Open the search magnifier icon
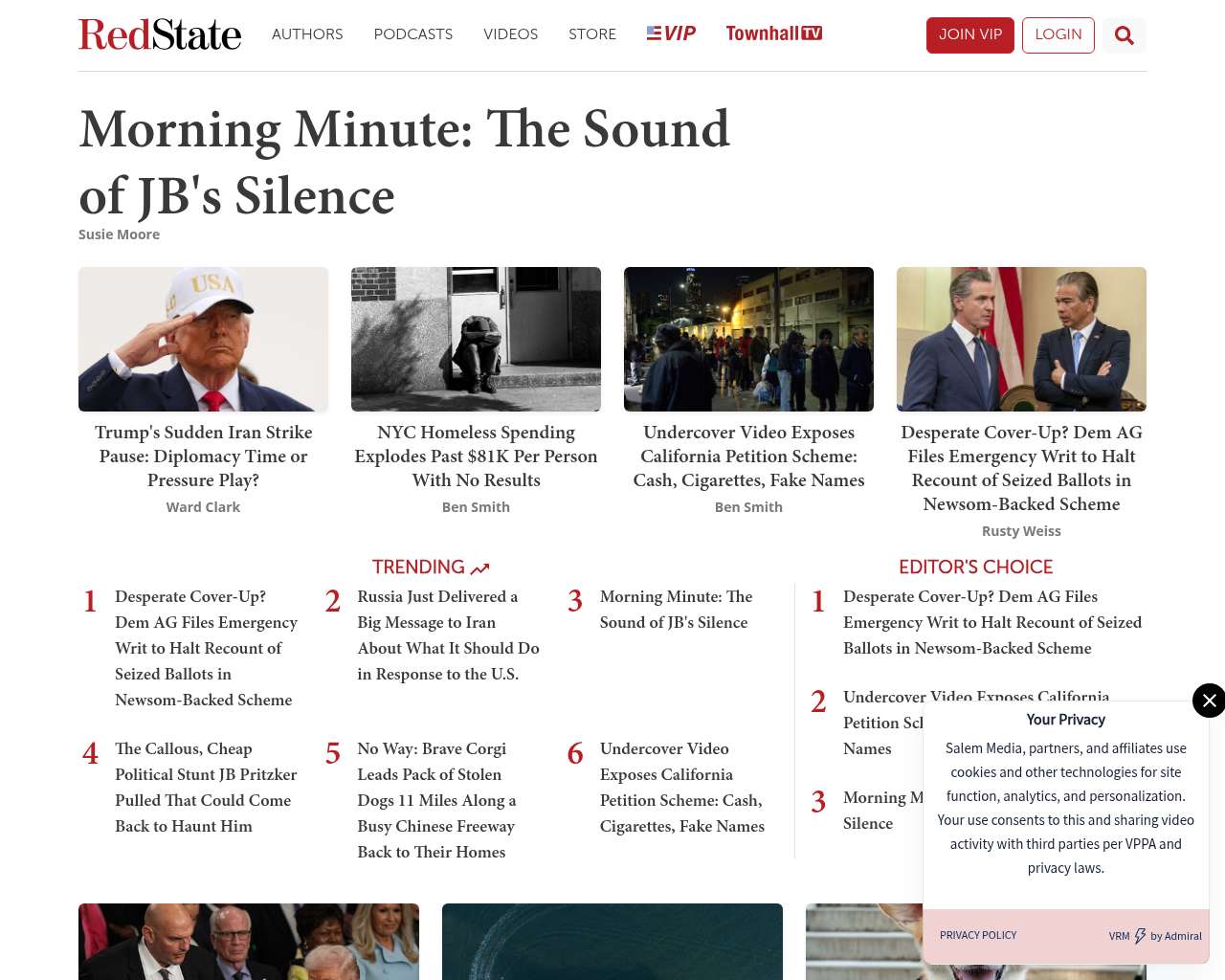Viewport: 1225px width, 980px height. 1124,35
